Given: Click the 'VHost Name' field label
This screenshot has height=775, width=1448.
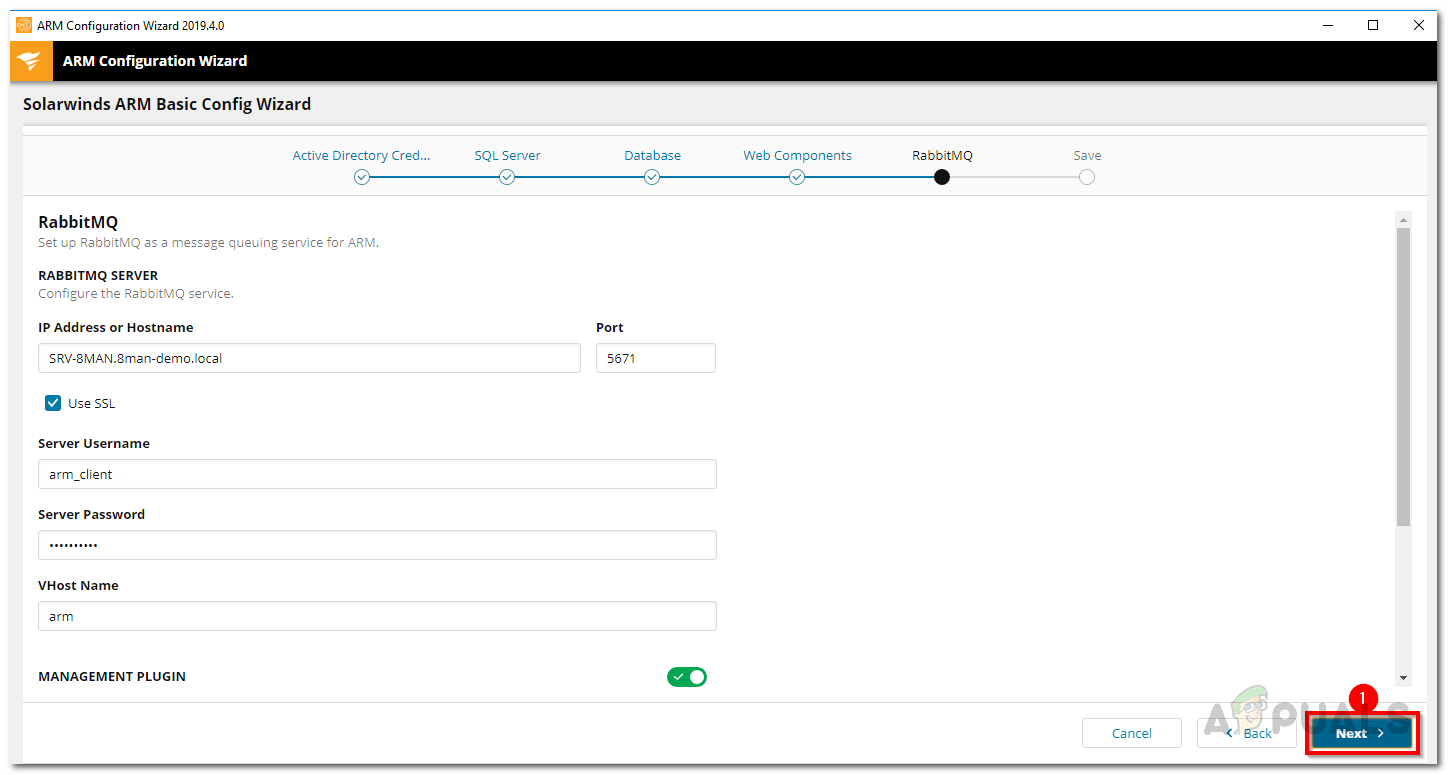Looking at the screenshot, I should [78, 585].
